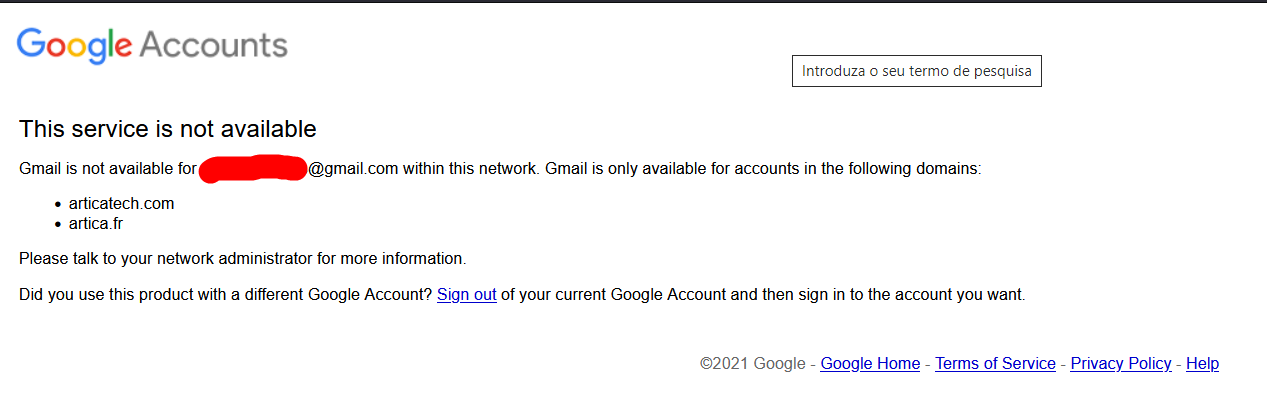Click the '@gmail.com' text
Image resolution: width=1267 pixels, height=420 pixels.
click(x=353, y=169)
